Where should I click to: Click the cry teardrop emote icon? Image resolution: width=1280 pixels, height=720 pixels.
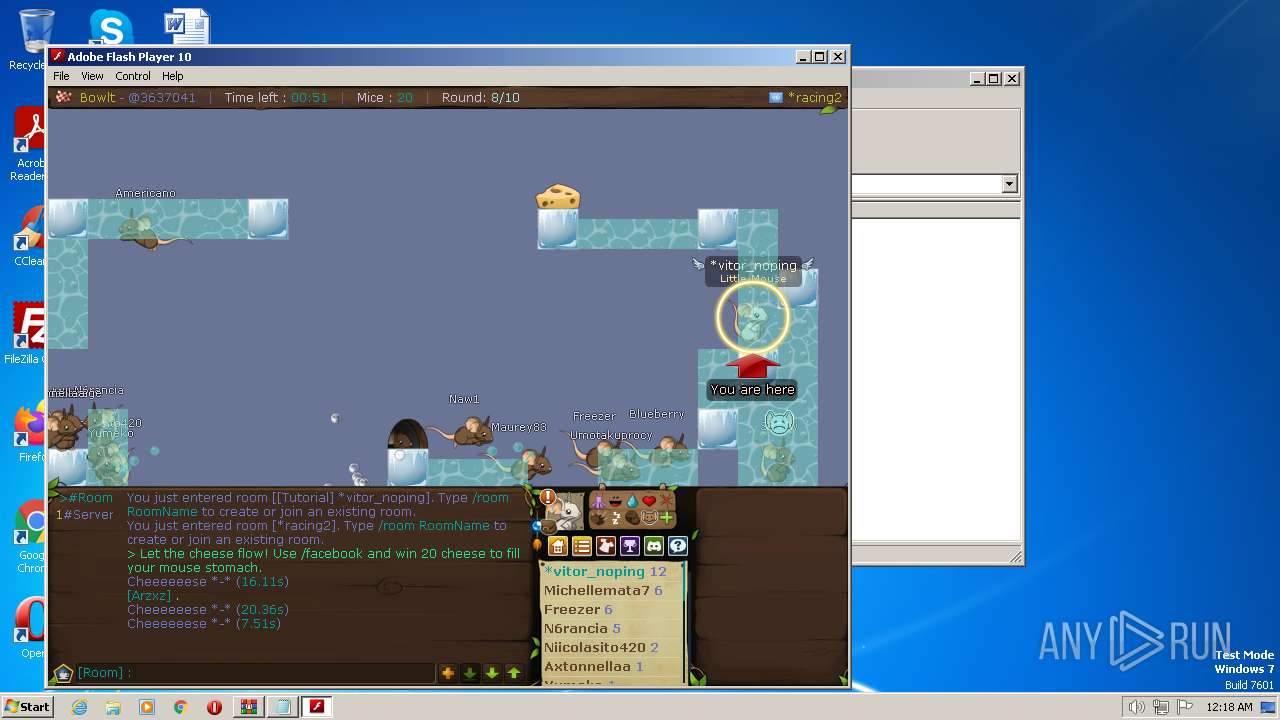[632, 502]
